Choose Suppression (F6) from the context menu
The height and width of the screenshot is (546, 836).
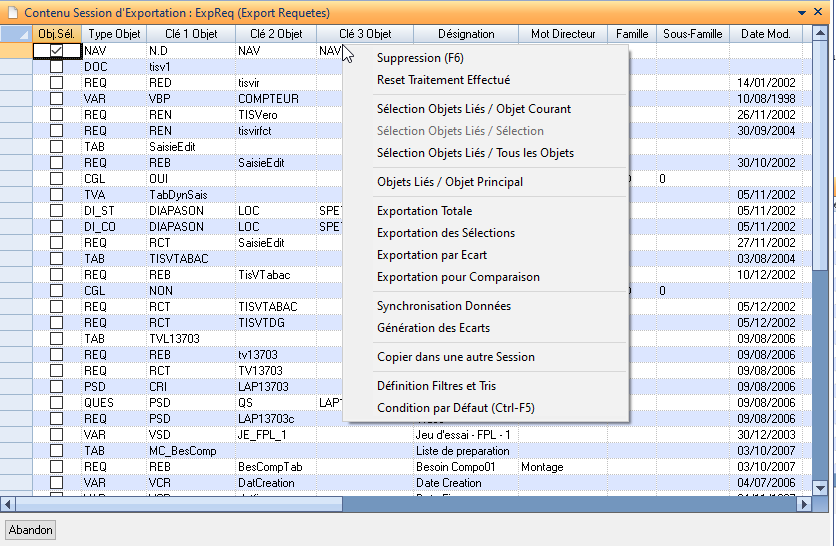tap(420, 58)
